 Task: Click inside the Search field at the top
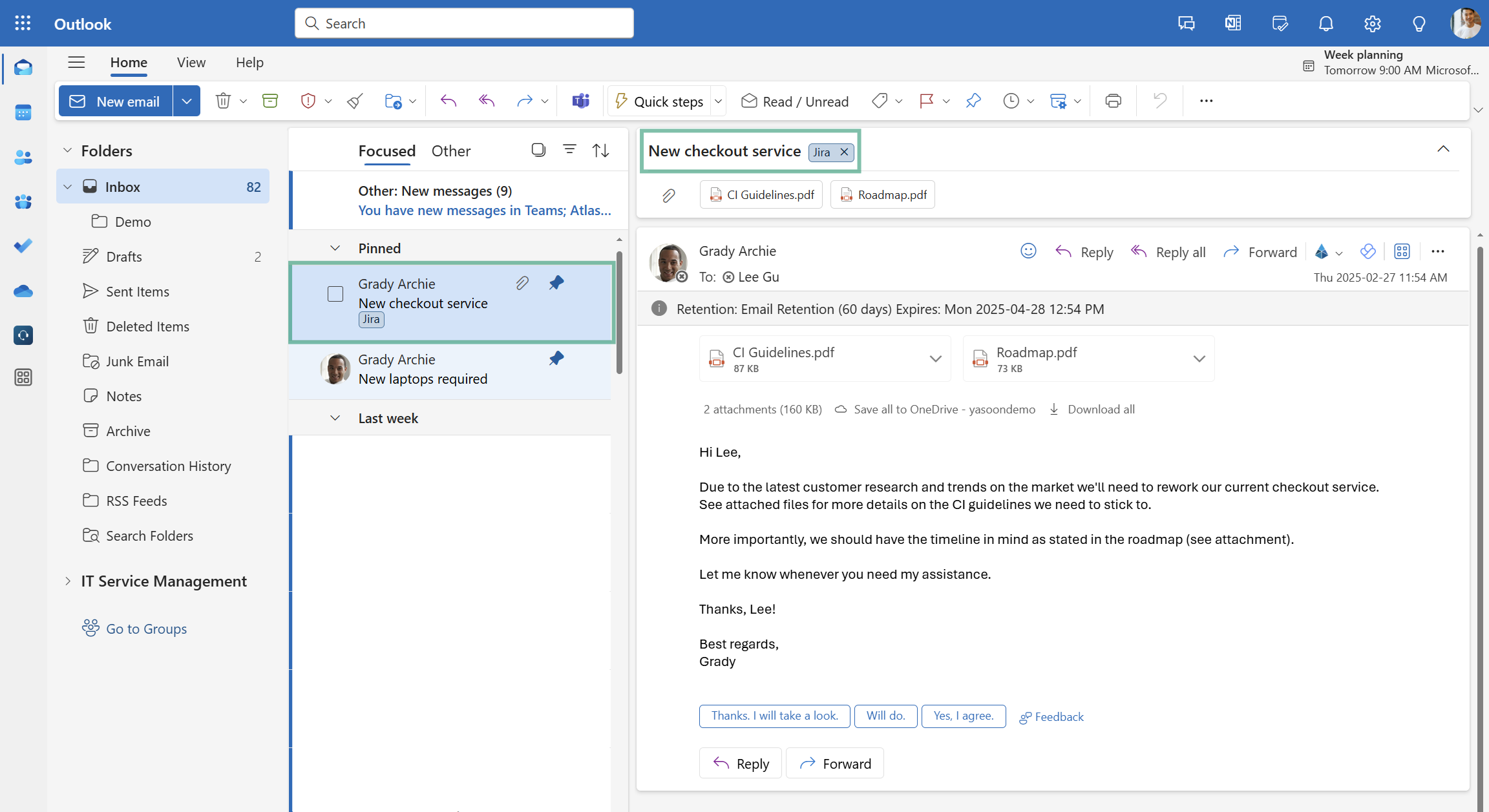pos(463,23)
